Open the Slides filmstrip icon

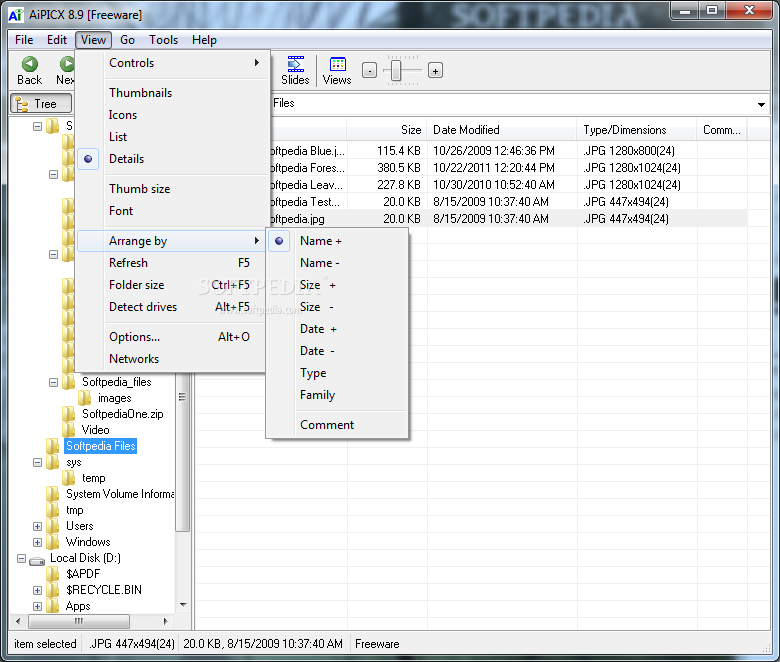[295, 64]
